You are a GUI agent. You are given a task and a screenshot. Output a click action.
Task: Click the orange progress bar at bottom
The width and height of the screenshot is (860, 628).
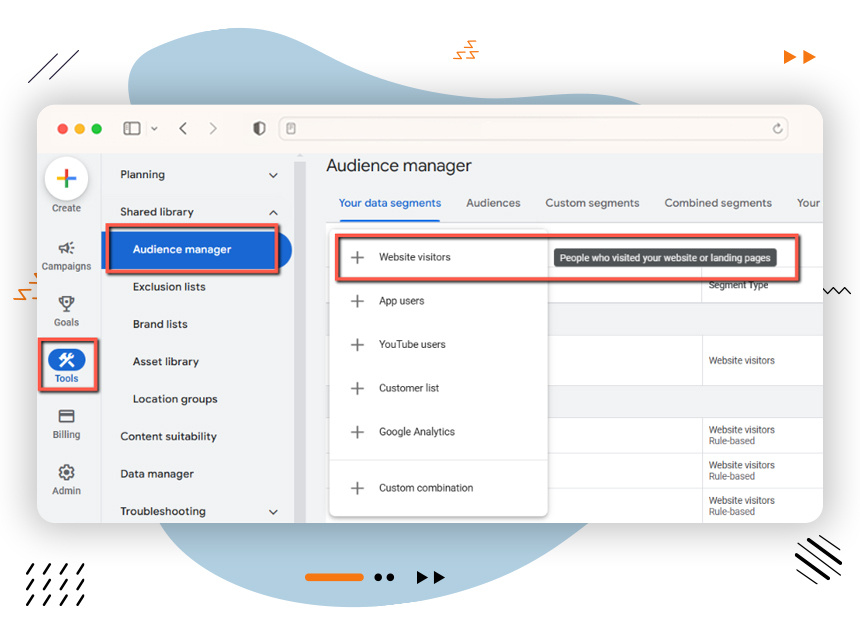[x=334, y=577]
